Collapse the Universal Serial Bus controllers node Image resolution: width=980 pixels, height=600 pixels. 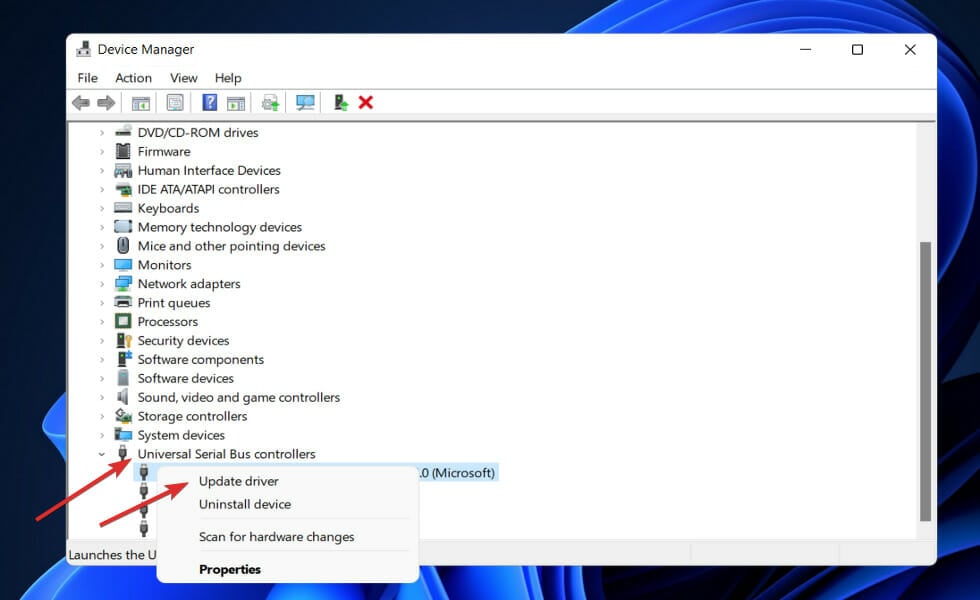102,454
